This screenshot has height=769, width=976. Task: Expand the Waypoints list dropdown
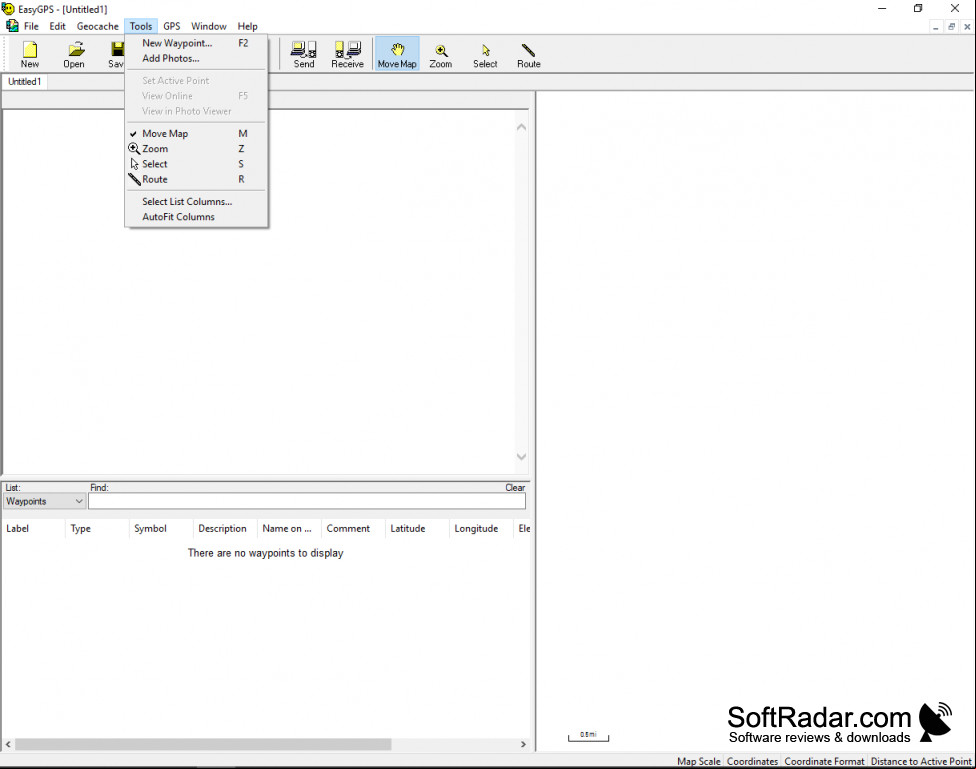(x=44, y=501)
